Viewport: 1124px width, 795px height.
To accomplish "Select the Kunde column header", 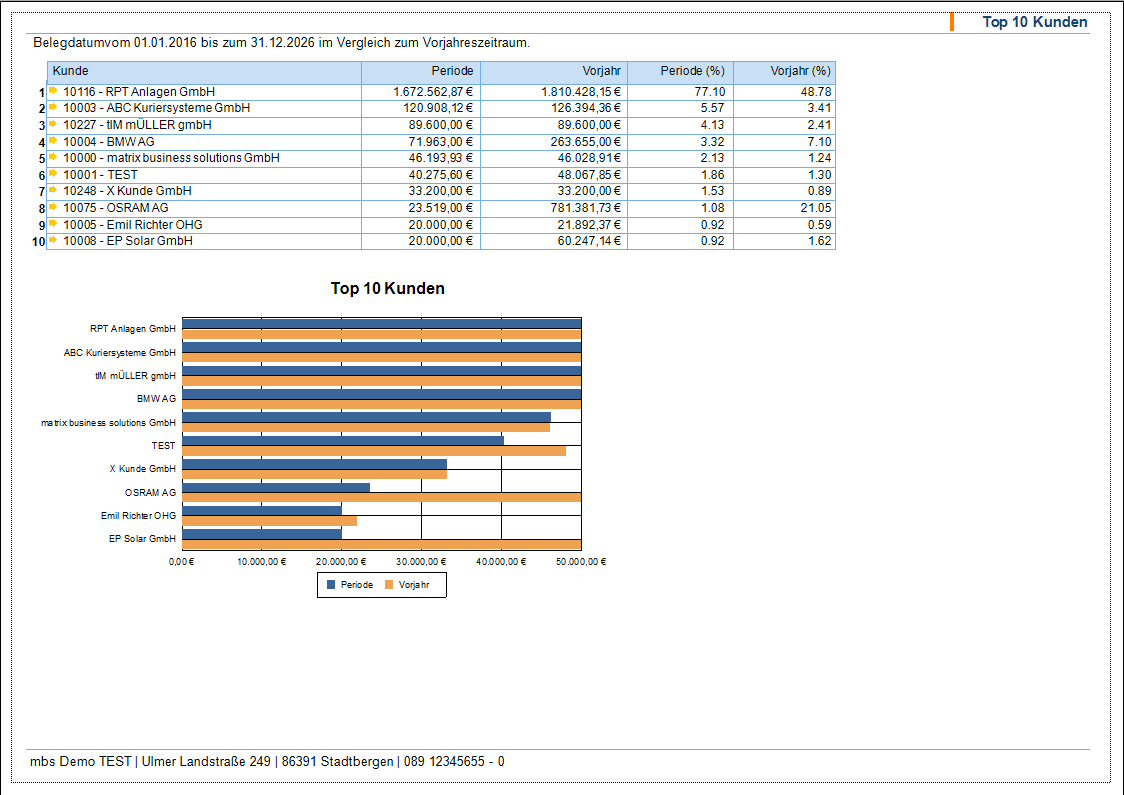I will pyautogui.click(x=204, y=72).
